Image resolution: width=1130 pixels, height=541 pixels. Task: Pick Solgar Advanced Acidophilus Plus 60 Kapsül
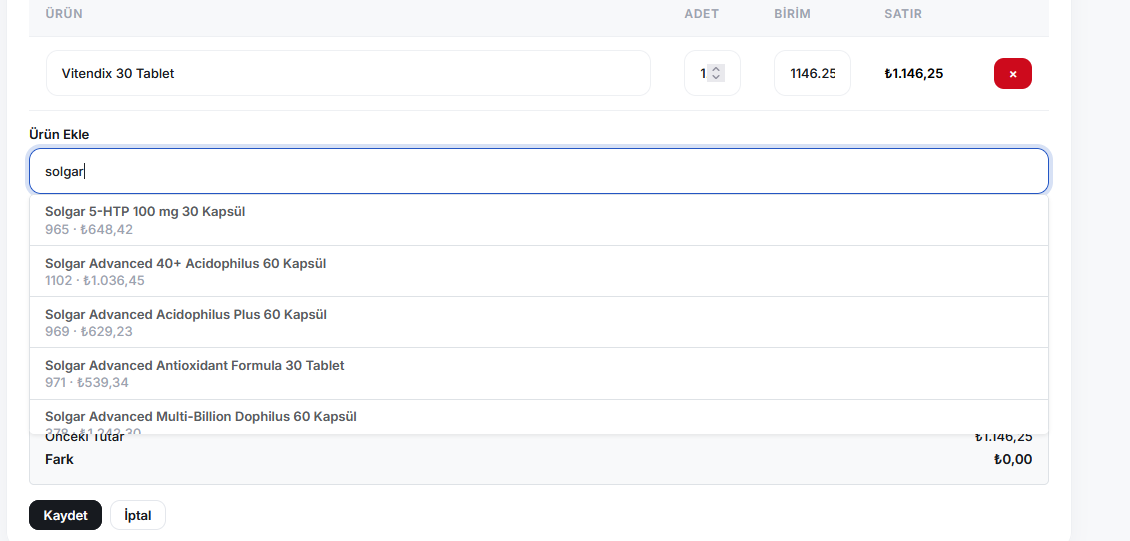click(538, 323)
